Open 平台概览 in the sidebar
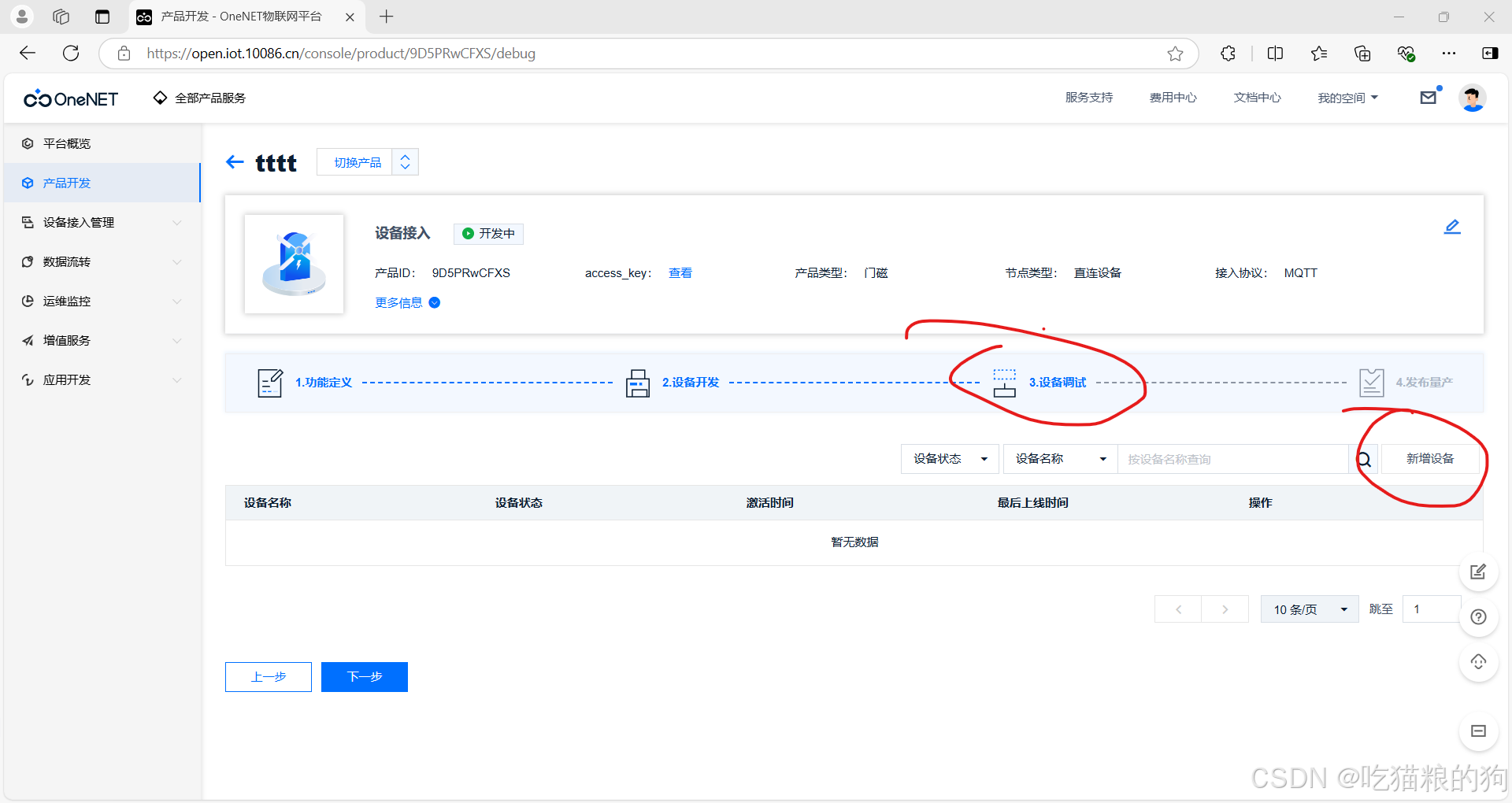 pyautogui.click(x=67, y=143)
